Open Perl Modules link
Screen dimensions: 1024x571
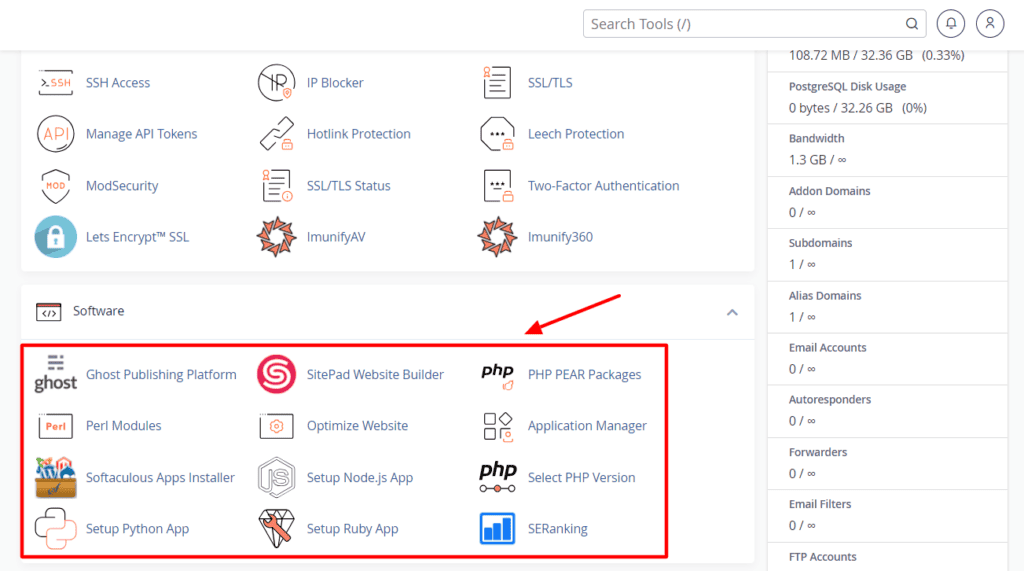[x=123, y=426]
